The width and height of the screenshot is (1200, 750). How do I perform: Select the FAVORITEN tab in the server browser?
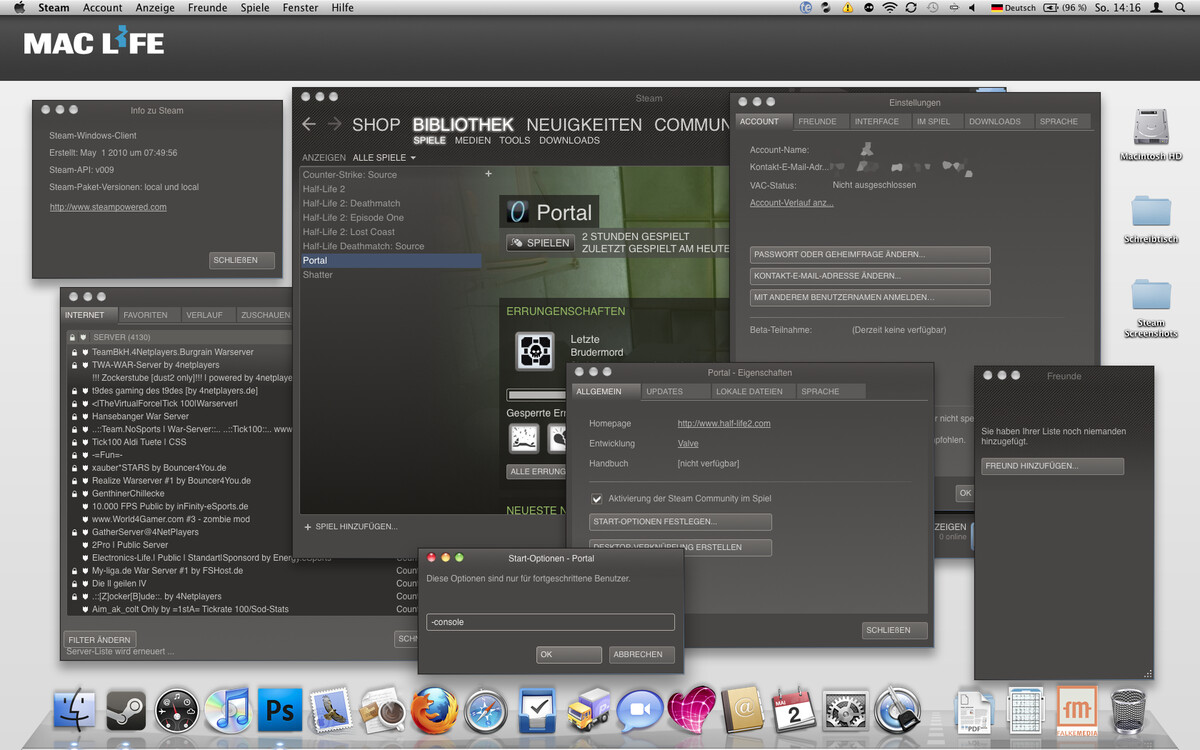click(148, 314)
